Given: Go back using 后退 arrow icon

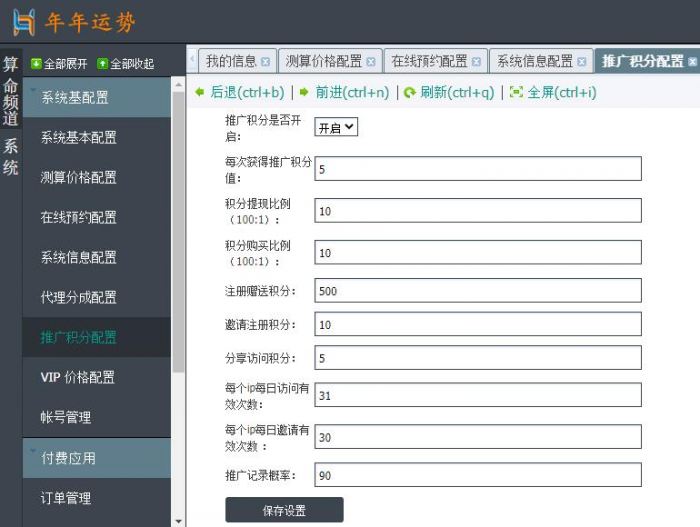Looking at the screenshot, I should (x=200, y=92).
